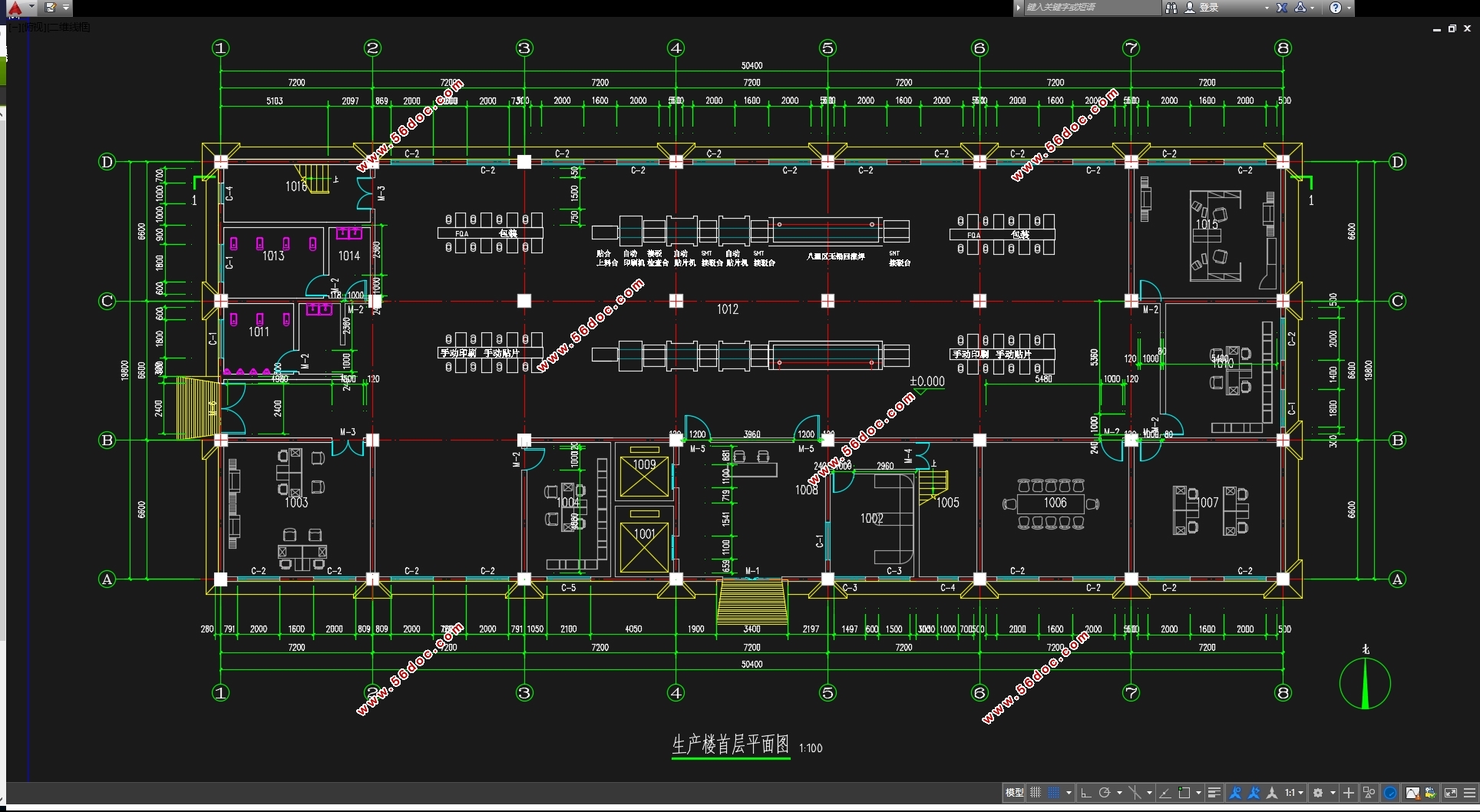Open the object snap settings dropdown arrow
The image size is (1480, 812).
pyautogui.click(x=1198, y=793)
